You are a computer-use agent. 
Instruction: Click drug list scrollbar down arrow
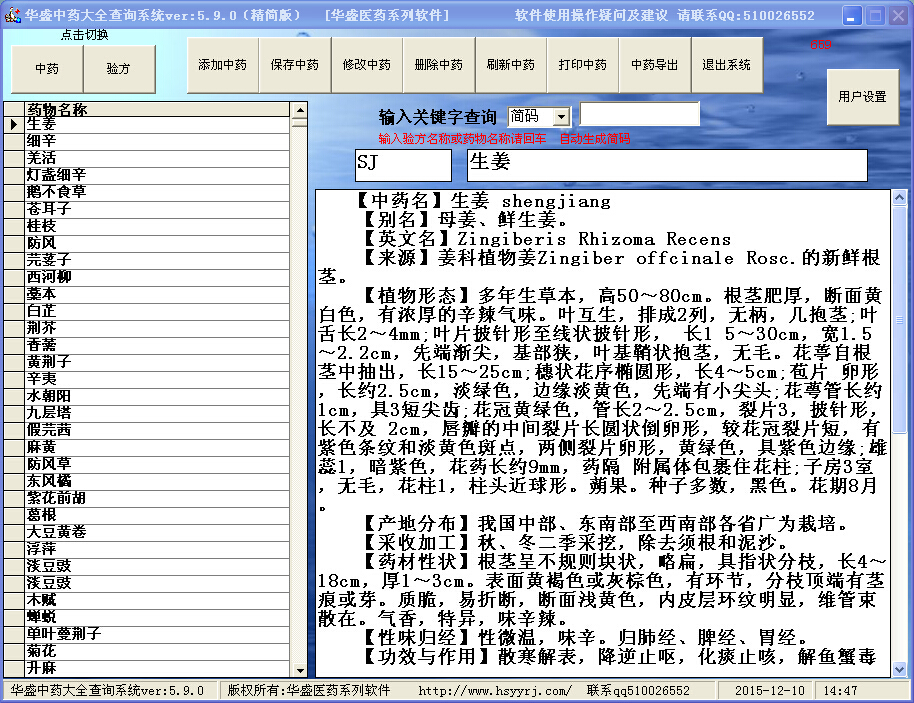pyautogui.click(x=300, y=670)
